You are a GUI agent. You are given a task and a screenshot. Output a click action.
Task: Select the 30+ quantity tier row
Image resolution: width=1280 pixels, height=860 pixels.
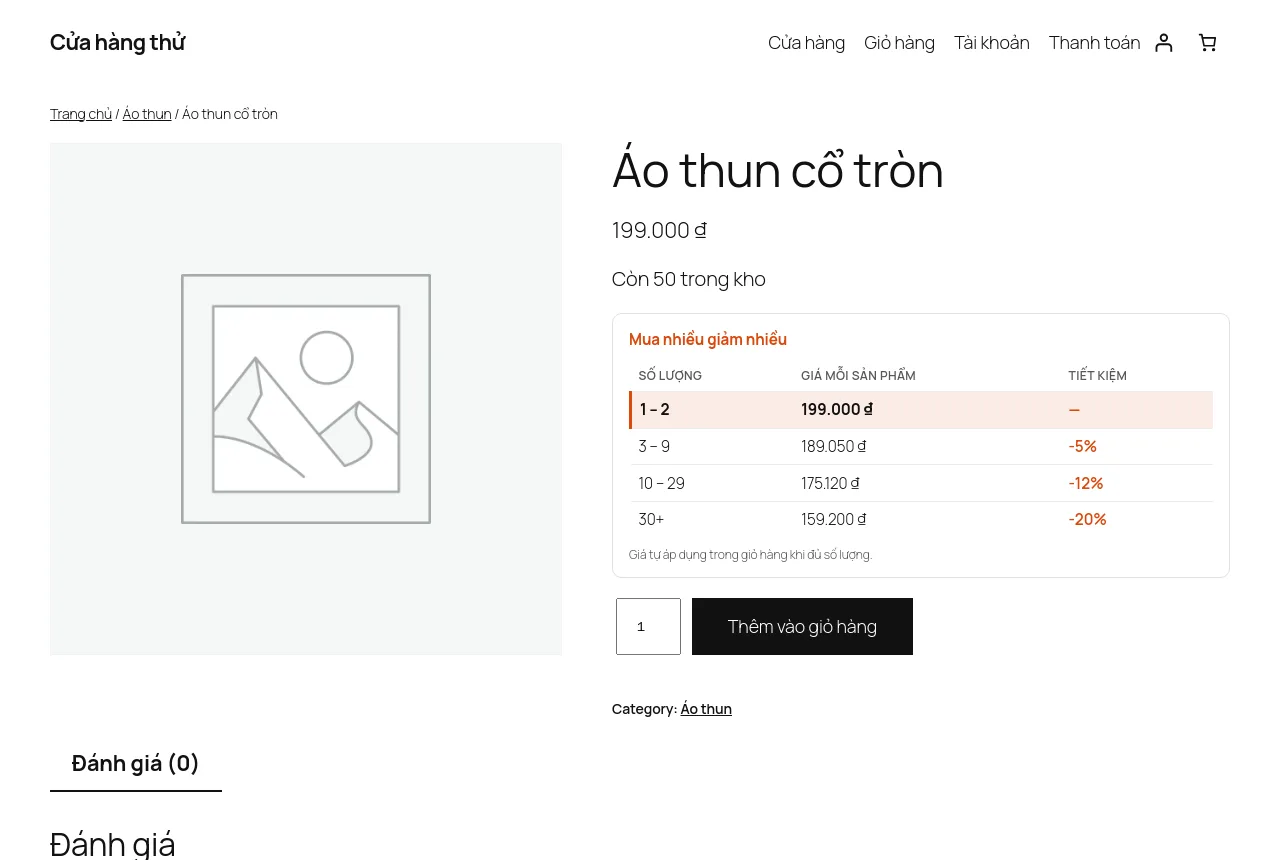coord(921,520)
